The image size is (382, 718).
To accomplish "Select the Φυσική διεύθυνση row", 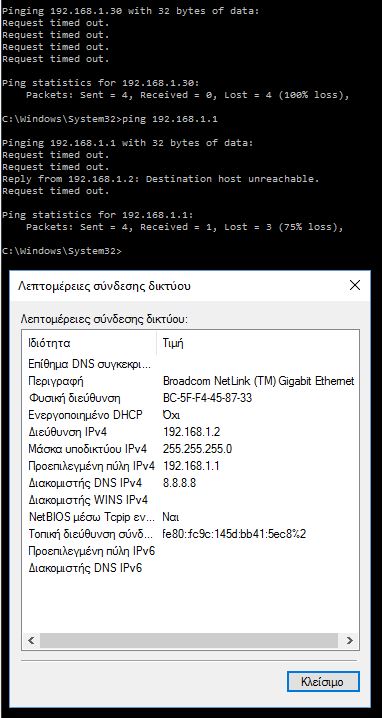I will (x=190, y=398).
